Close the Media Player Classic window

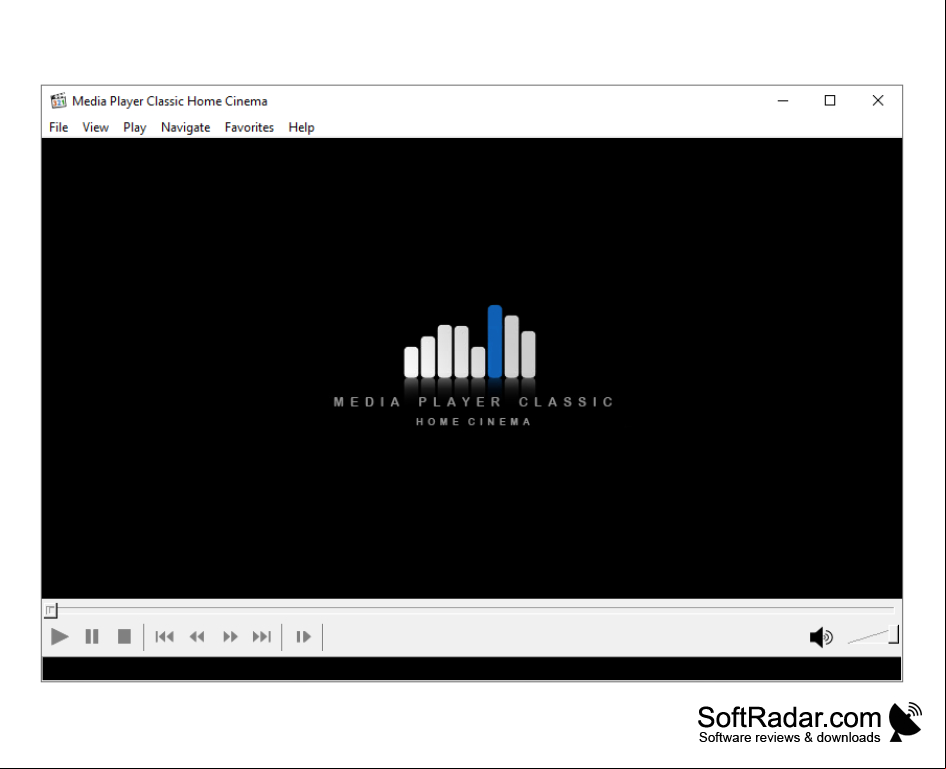[x=878, y=101]
